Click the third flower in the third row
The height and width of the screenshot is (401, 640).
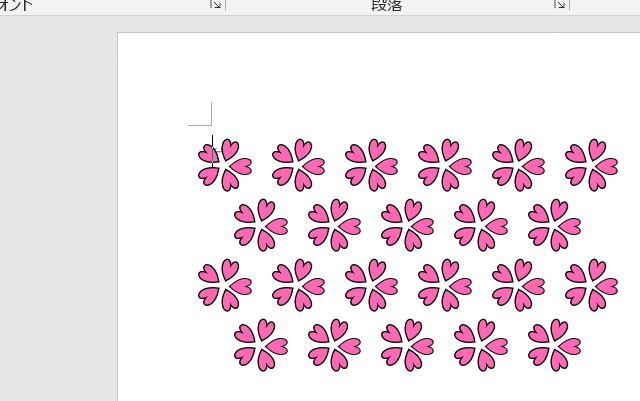(371, 285)
